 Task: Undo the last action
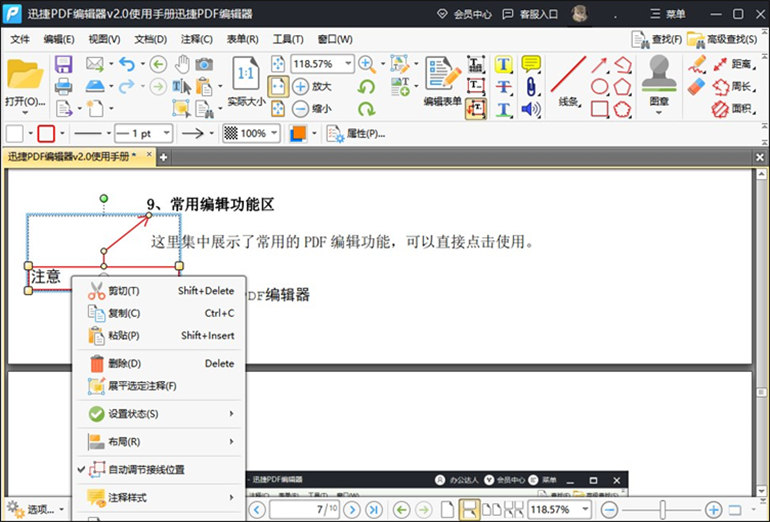(127, 64)
